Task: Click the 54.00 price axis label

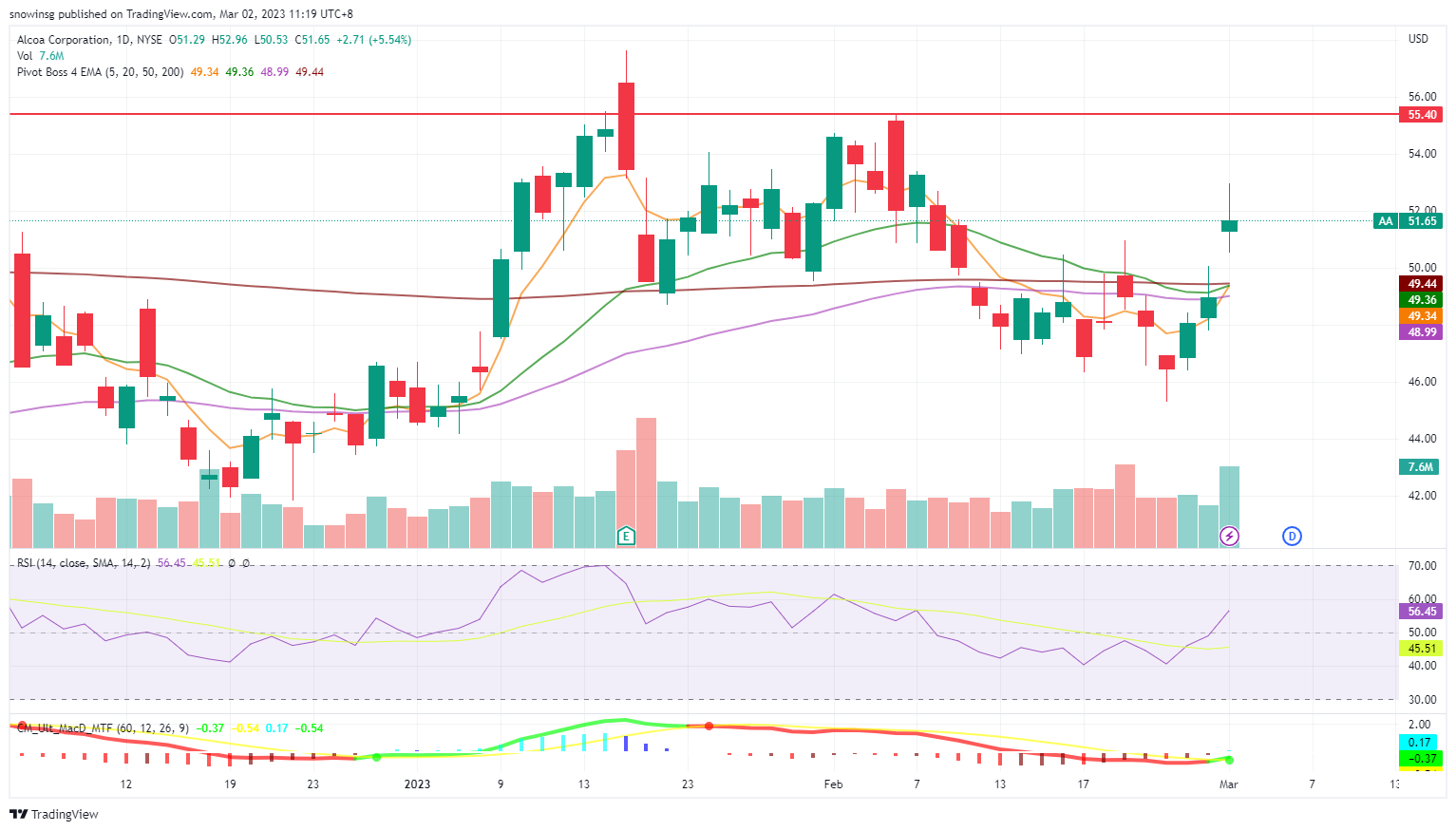Action: (x=1422, y=154)
